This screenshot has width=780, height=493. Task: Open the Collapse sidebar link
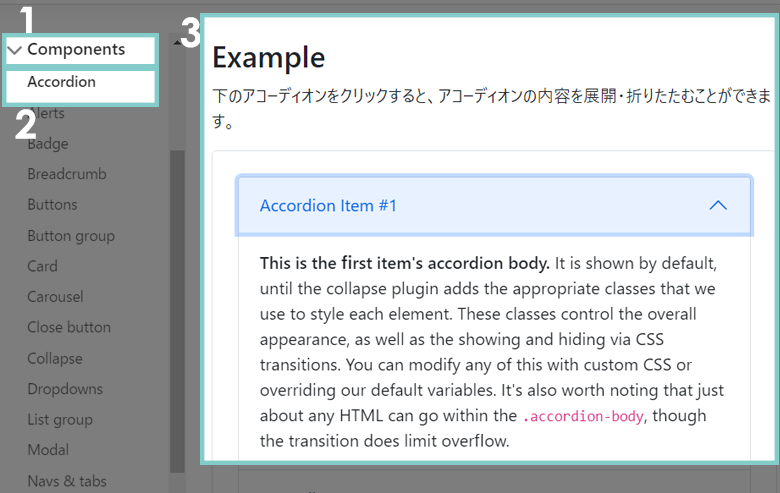[55, 358]
